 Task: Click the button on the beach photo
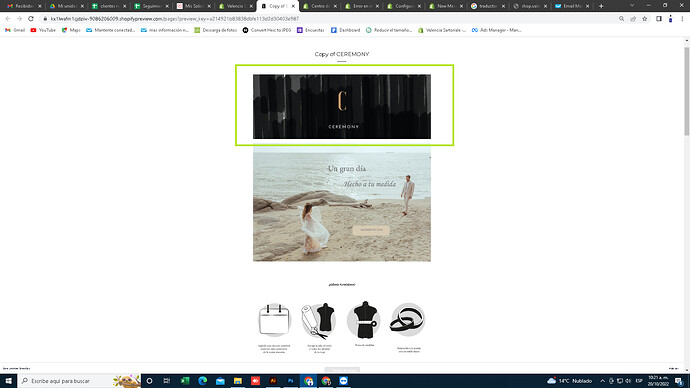pos(371,230)
